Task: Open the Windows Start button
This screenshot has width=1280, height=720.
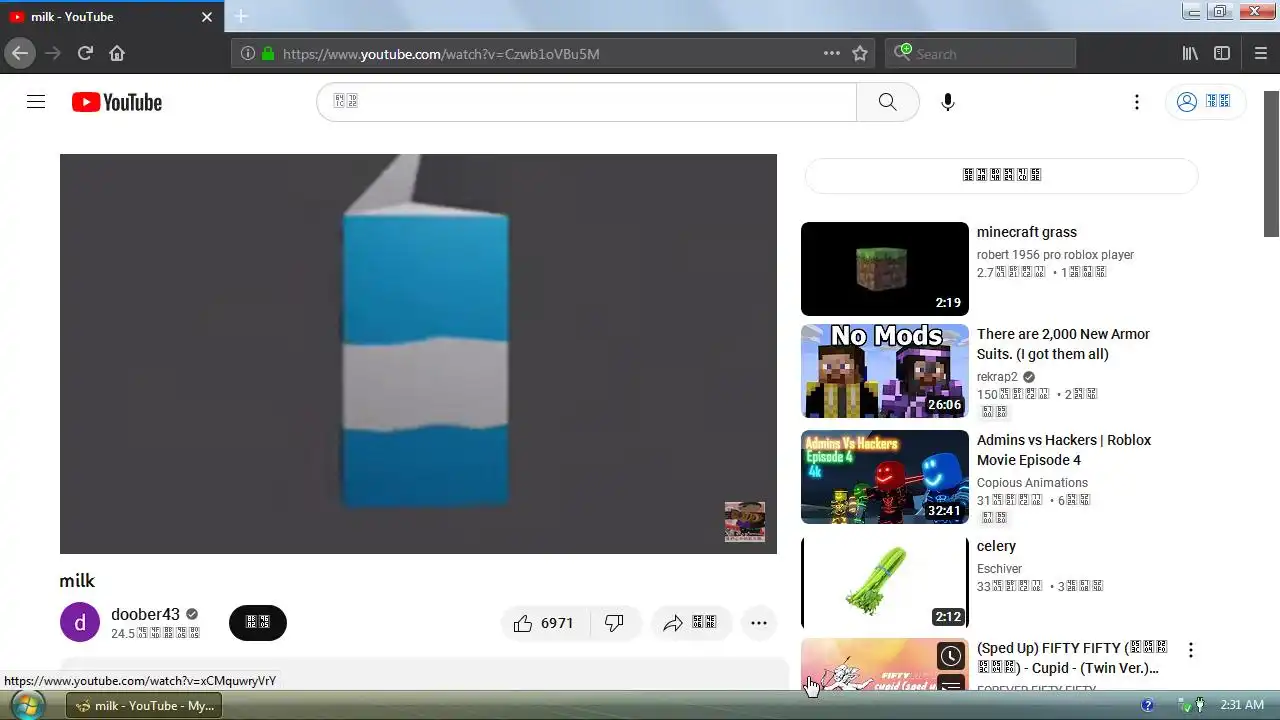Action: (x=26, y=705)
